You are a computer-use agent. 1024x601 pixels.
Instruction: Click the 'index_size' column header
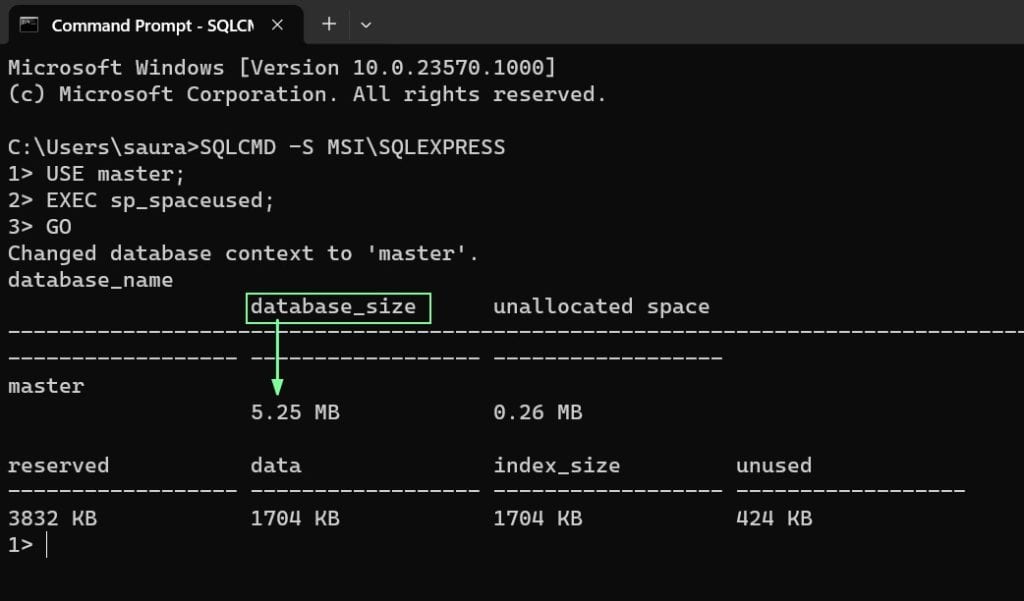(556, 465)
